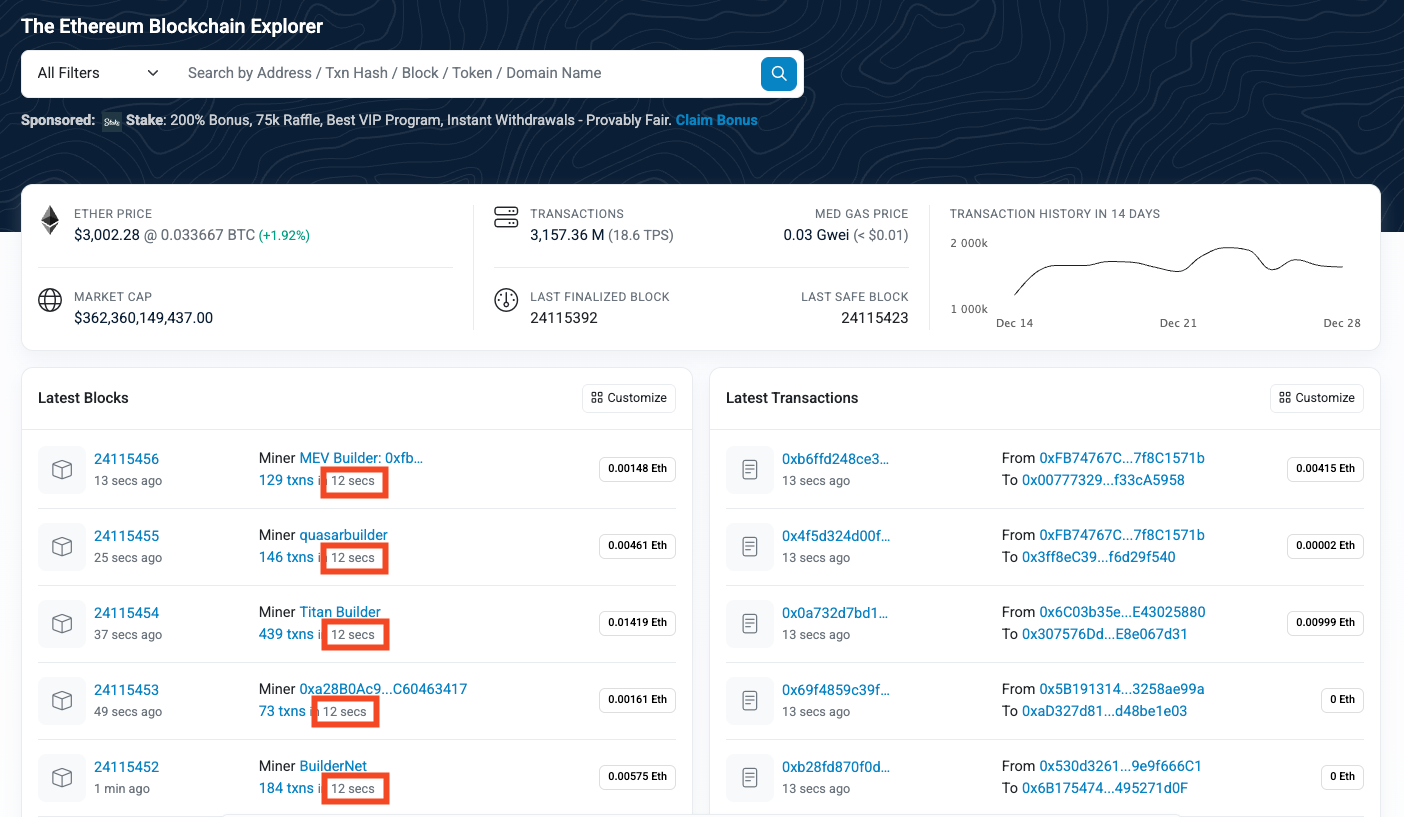Click the Stake sponsor logo icon
1404x817 pixels.
111,120
